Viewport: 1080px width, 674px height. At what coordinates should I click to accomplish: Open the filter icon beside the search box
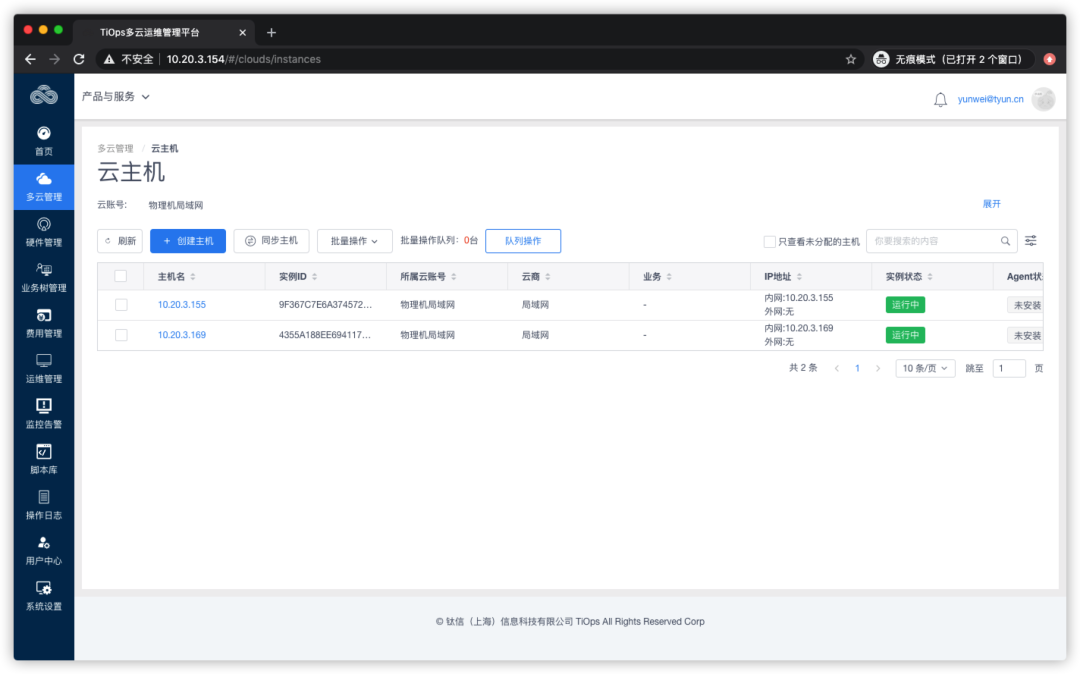pos(1030,240)
